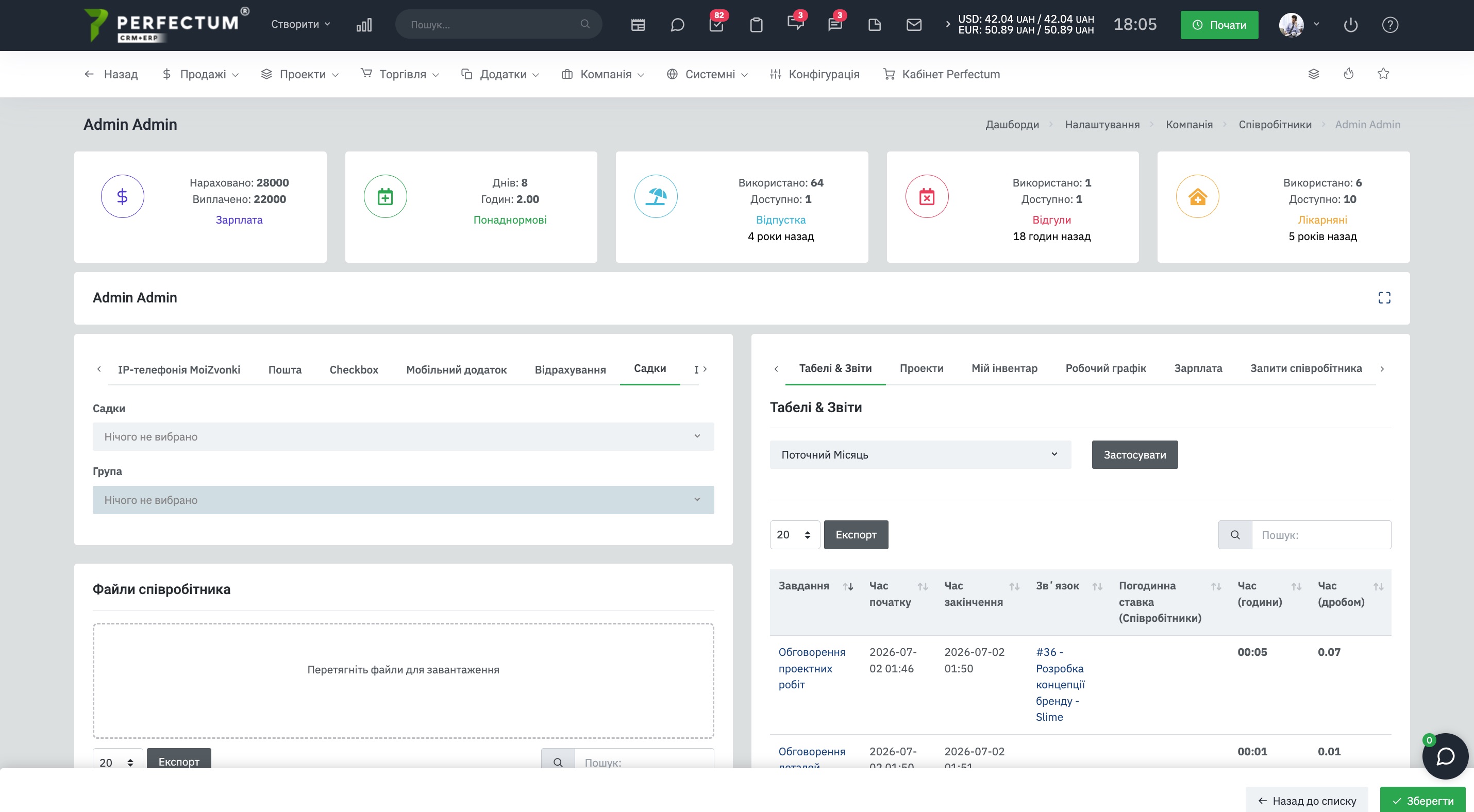This screenshot has width=1474, height=812.
Task: Switch to the Відрахування tab
Action: [570, 369]
